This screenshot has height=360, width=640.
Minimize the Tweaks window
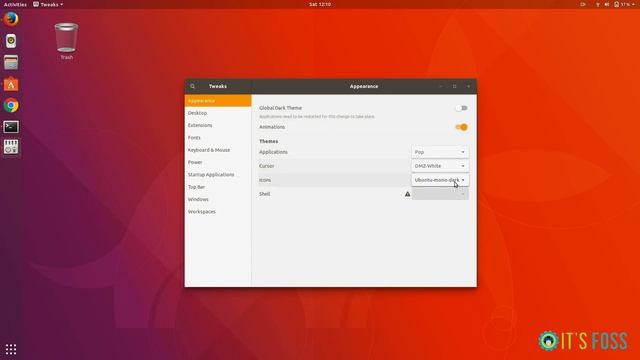(x=441, y=87)
